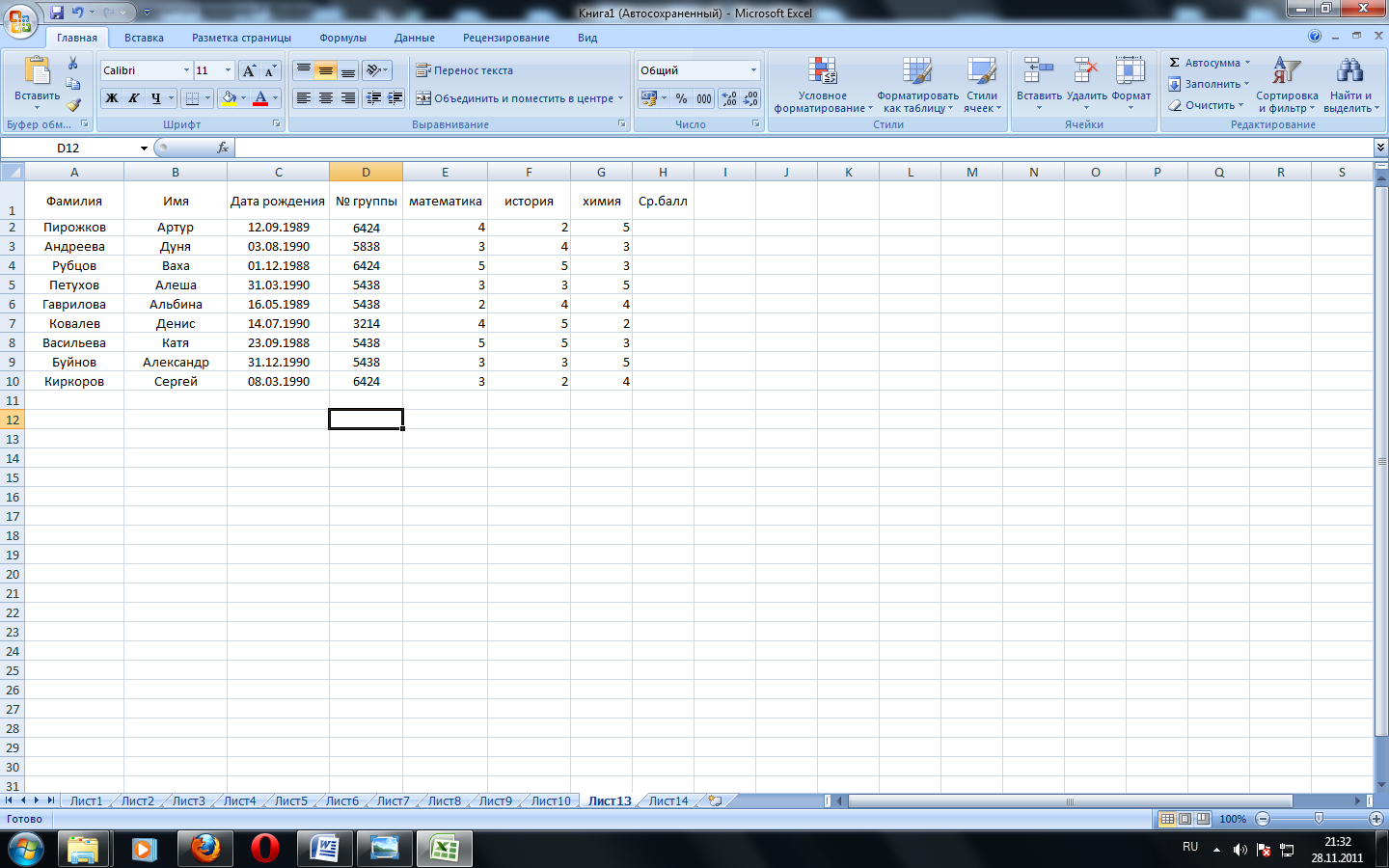This screenshot has width=1389, height=868.
Task: Click Найти и выделить button
Action: click(1350, 85)
